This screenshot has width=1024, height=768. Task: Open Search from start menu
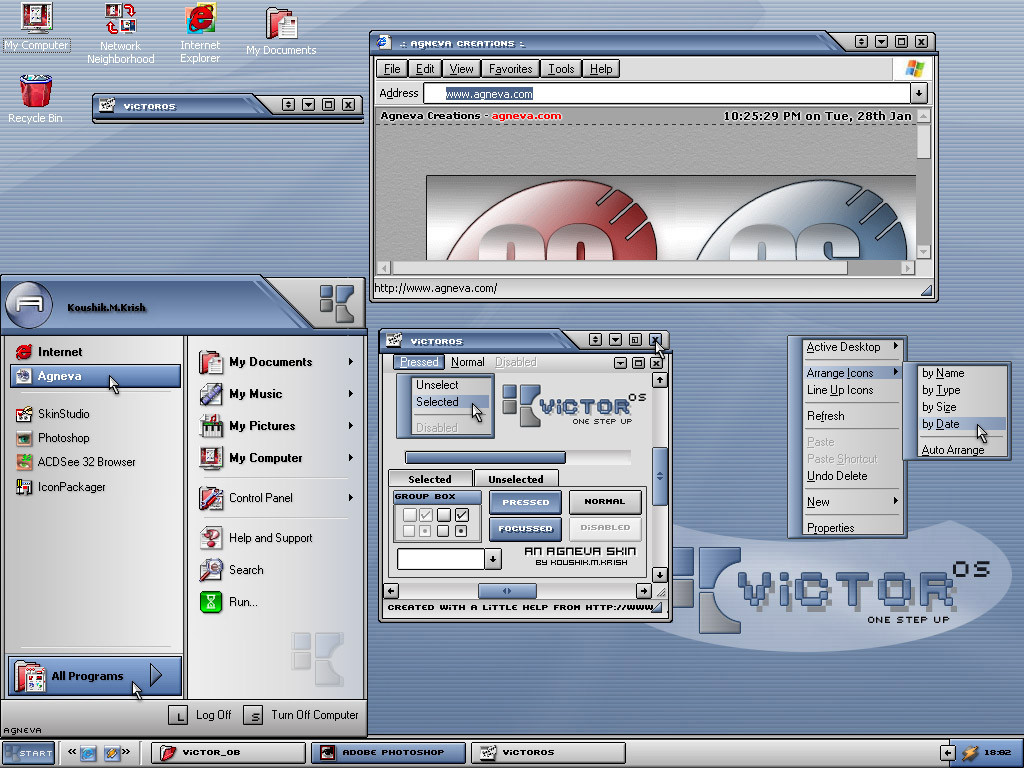(232, 569)
